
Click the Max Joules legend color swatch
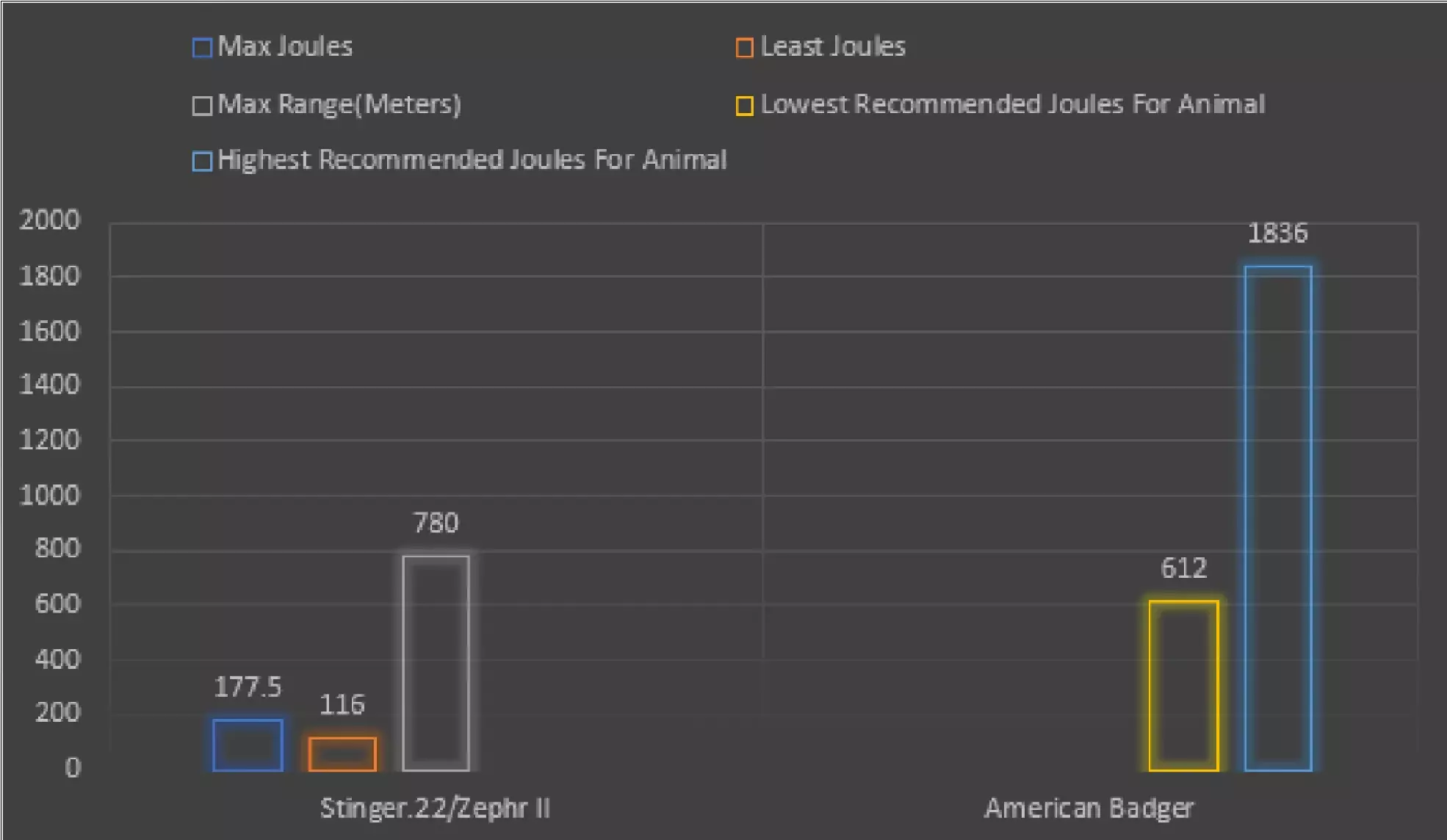(202, 48)
